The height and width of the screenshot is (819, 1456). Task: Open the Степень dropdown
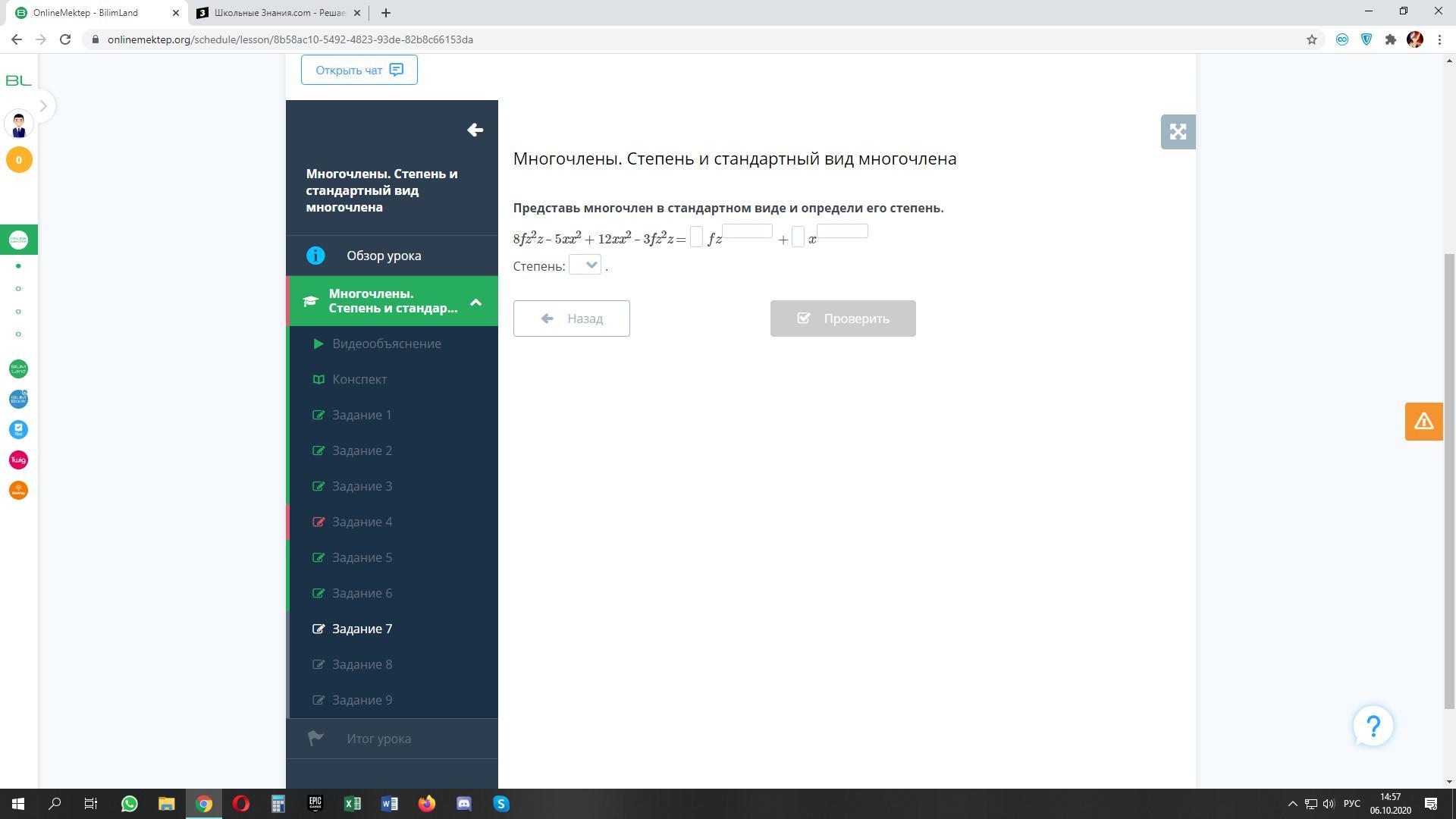click(x=585, y=265)
